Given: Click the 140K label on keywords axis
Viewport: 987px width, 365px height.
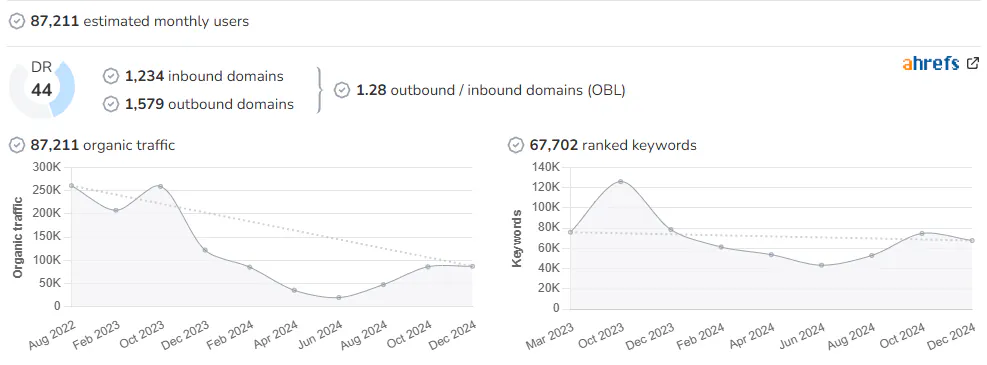Looking at the screenshot, I should pyautogui.click(x=546, y=167).
